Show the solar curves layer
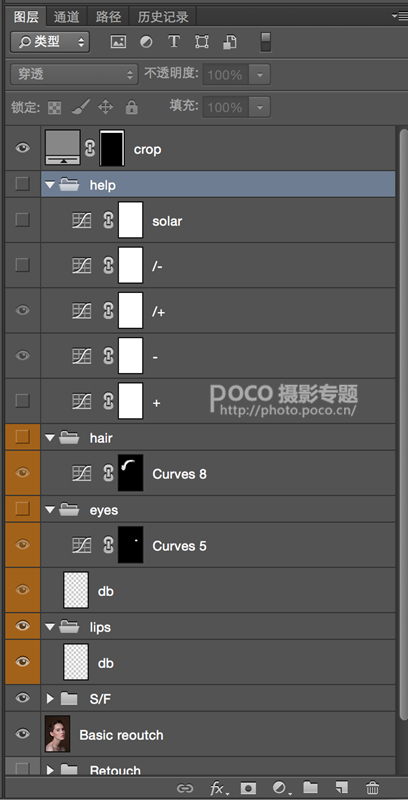This screenshot has width=408, height=800. pos(22,220)
